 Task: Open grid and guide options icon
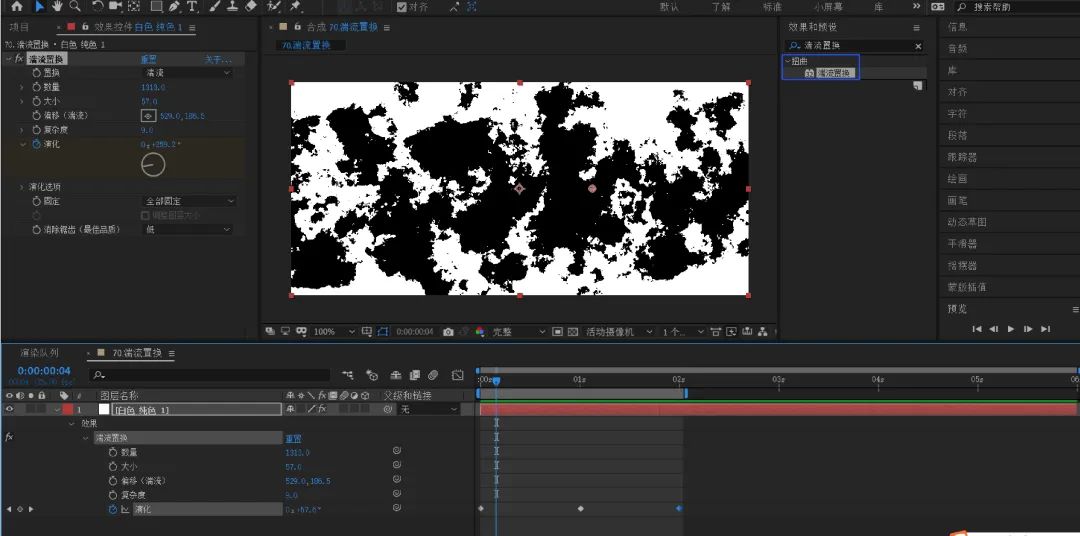[367, 331]
